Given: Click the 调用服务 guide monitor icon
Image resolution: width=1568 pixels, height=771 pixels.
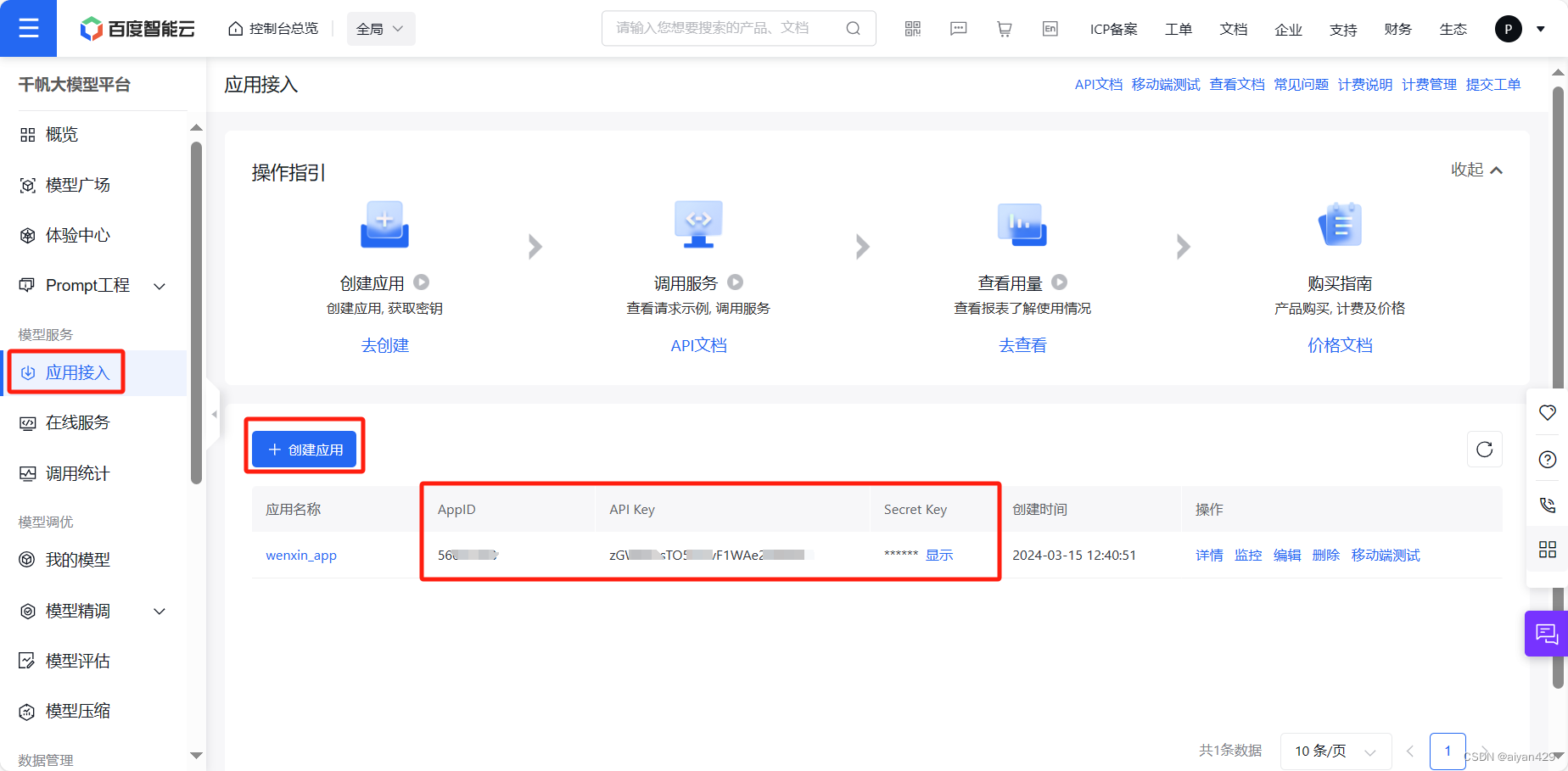Looking at the screenshot, I should (698, 225).
